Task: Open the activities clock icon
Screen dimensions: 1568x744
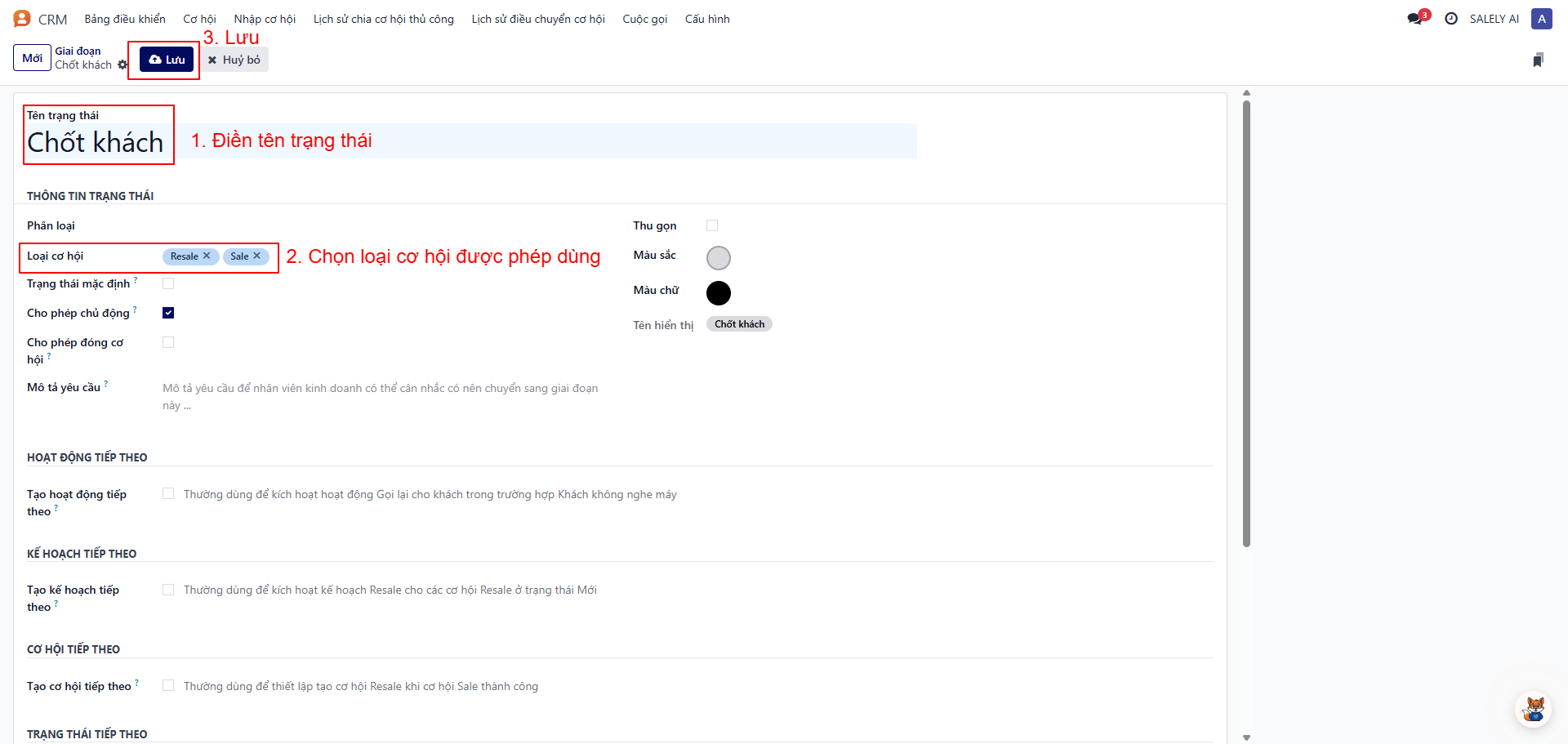Action: coord(1451,19)
